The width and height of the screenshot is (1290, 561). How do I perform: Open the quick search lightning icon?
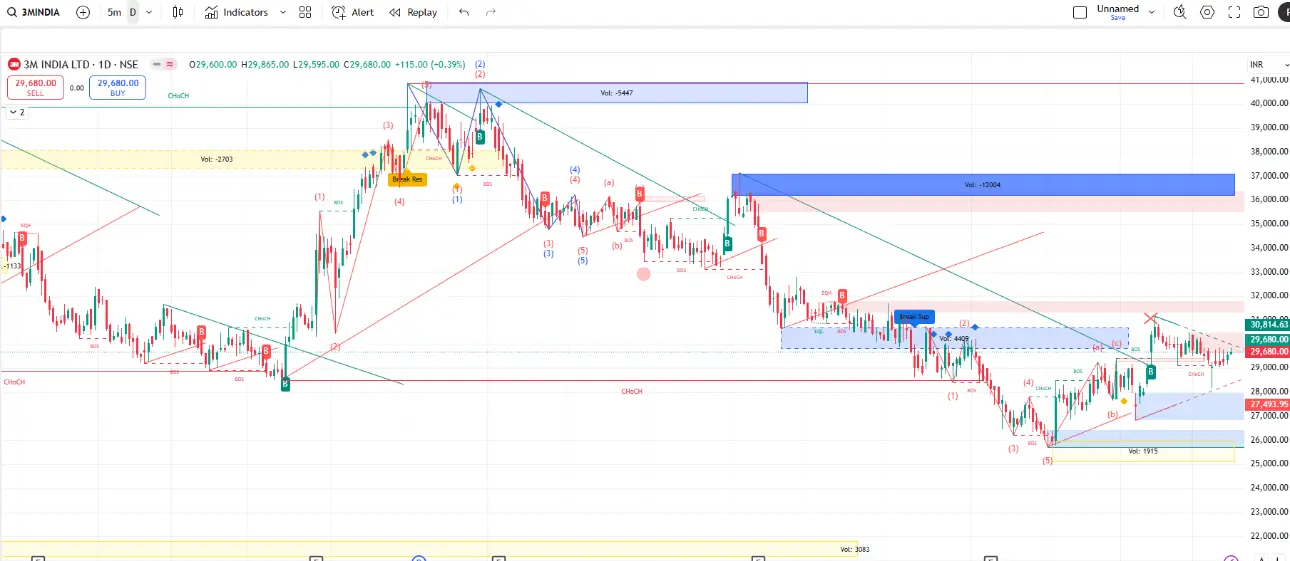pos(1180,12)
